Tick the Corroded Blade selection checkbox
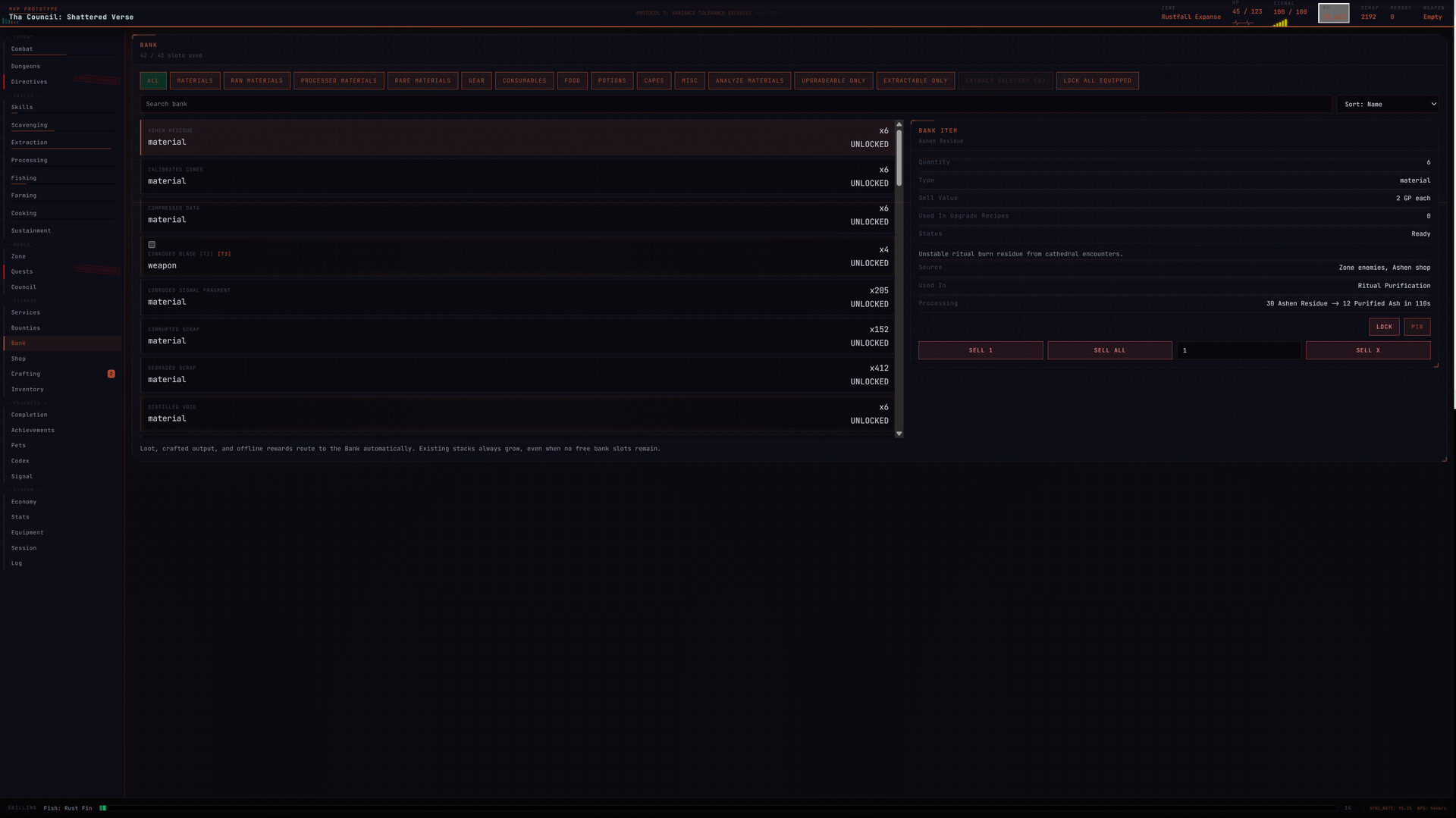1456x818 pixels. tap(152, 245)
